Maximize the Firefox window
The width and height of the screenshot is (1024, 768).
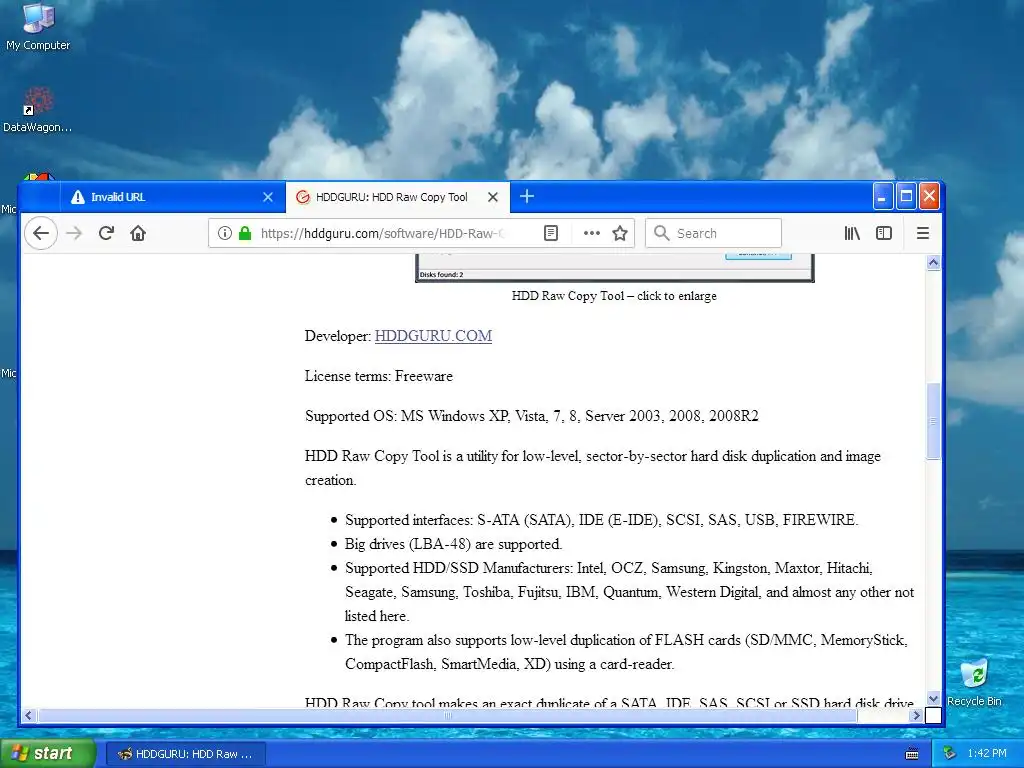pyautogui.click(x=906, y=196)
